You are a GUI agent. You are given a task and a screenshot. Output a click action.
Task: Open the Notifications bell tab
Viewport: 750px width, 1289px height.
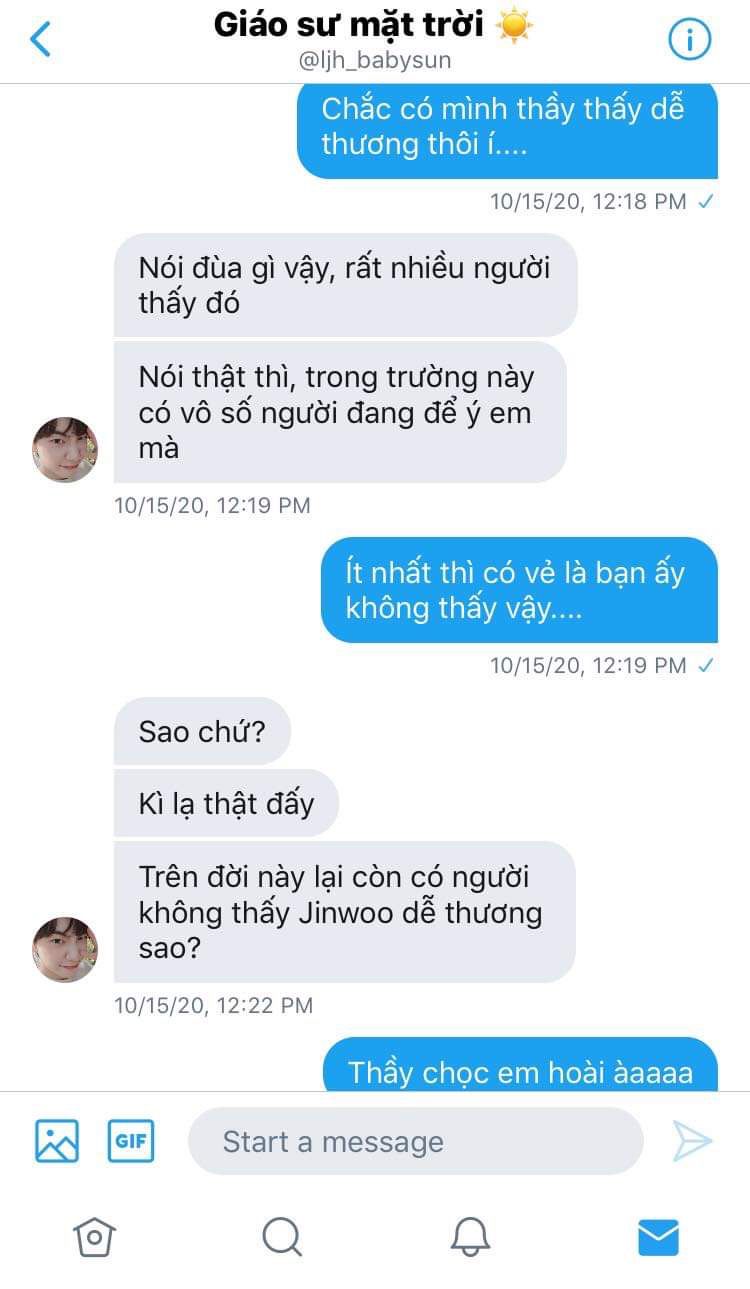470,1238
